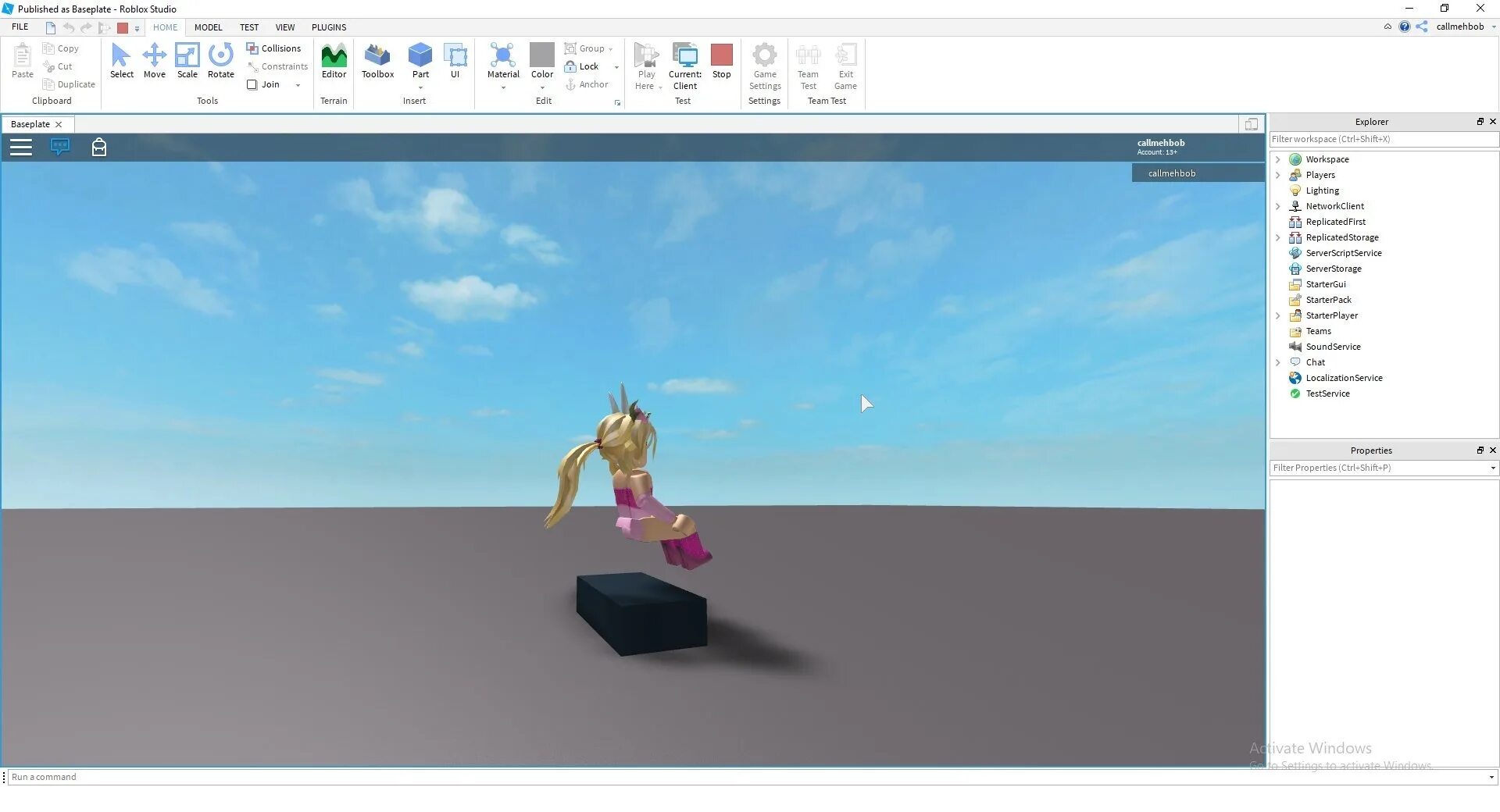The width and height of the screenshot is (1500, 812).
Task: Open the UI insert tool
Action: point(455,60)
